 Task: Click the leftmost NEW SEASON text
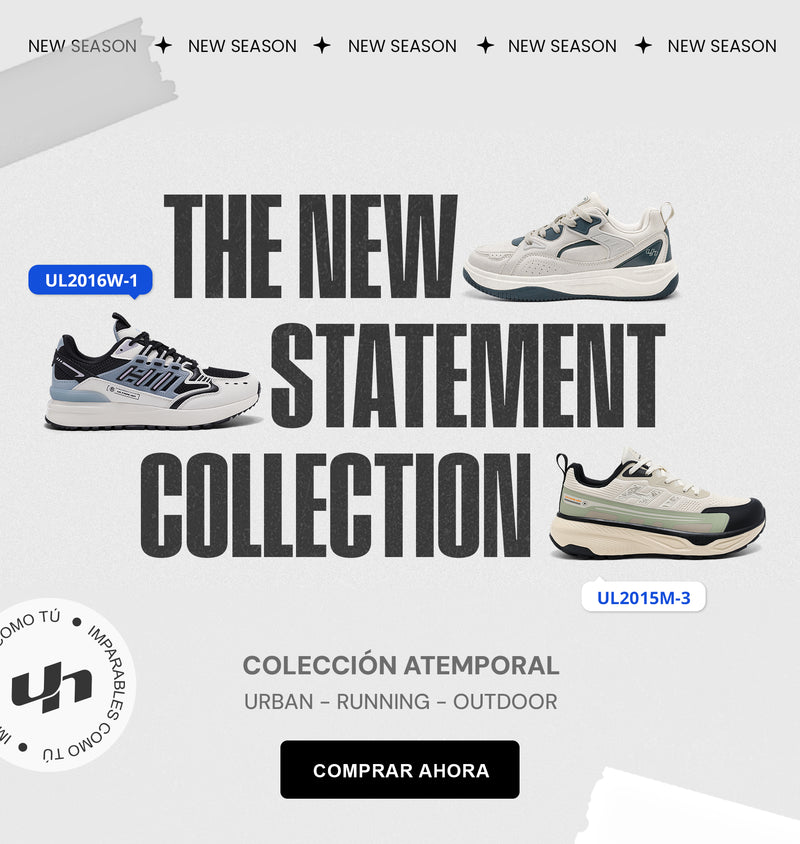tap(82, 46)
